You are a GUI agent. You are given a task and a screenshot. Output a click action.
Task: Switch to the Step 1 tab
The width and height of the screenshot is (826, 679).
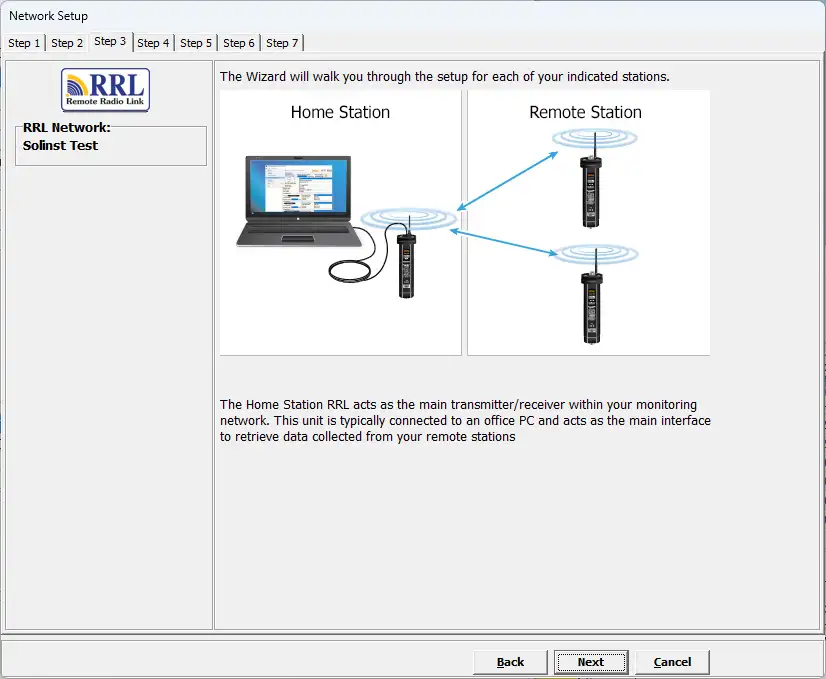click(24, 43)
